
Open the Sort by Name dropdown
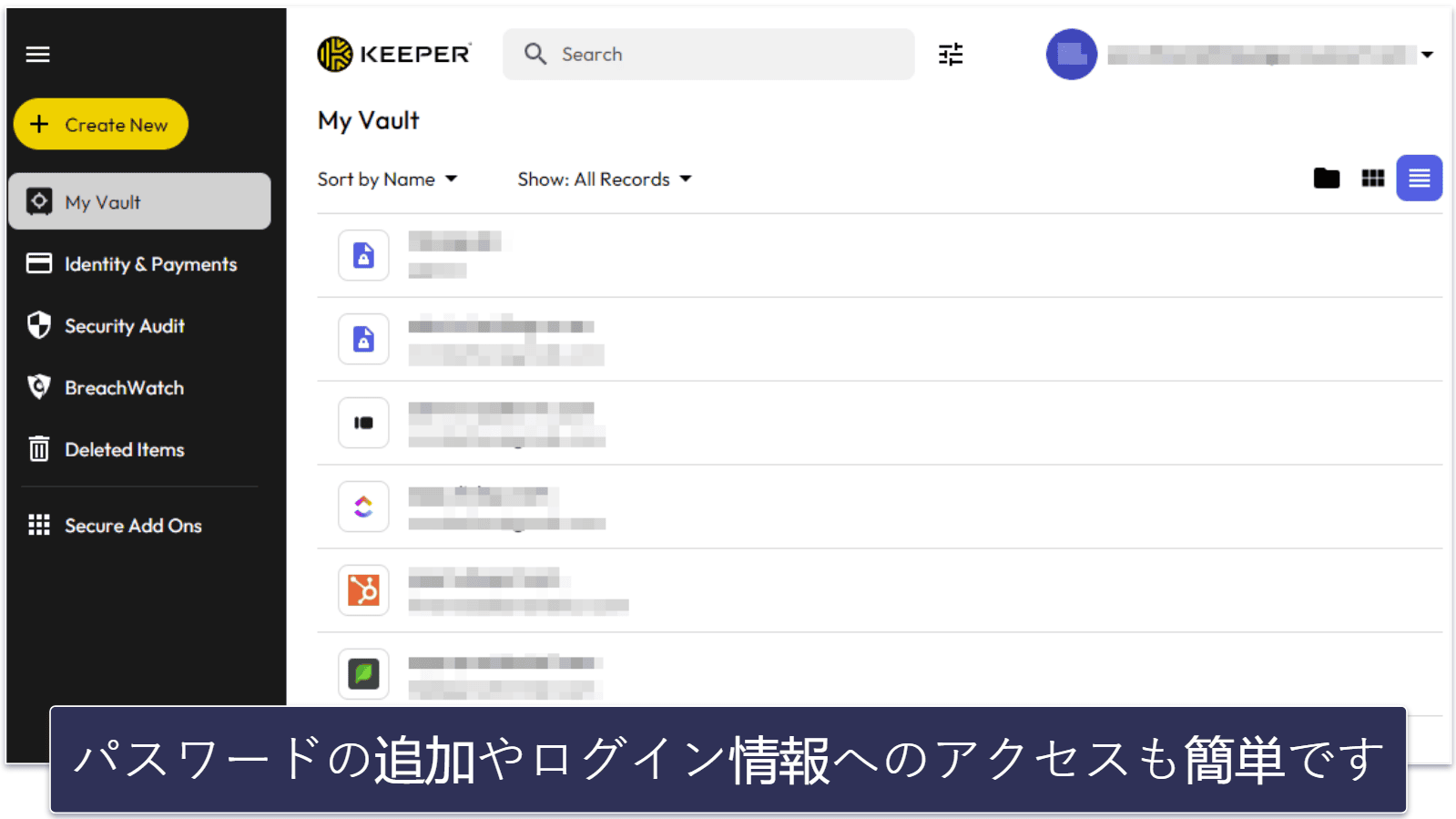tap(387, 179)
